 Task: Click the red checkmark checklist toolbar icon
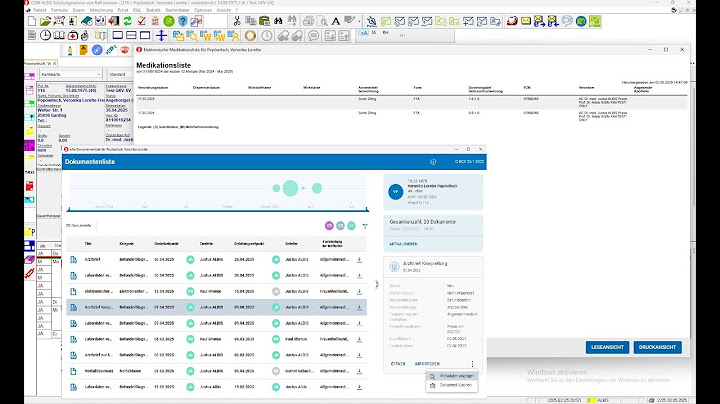pyautogui.click(x=141, y=21)
